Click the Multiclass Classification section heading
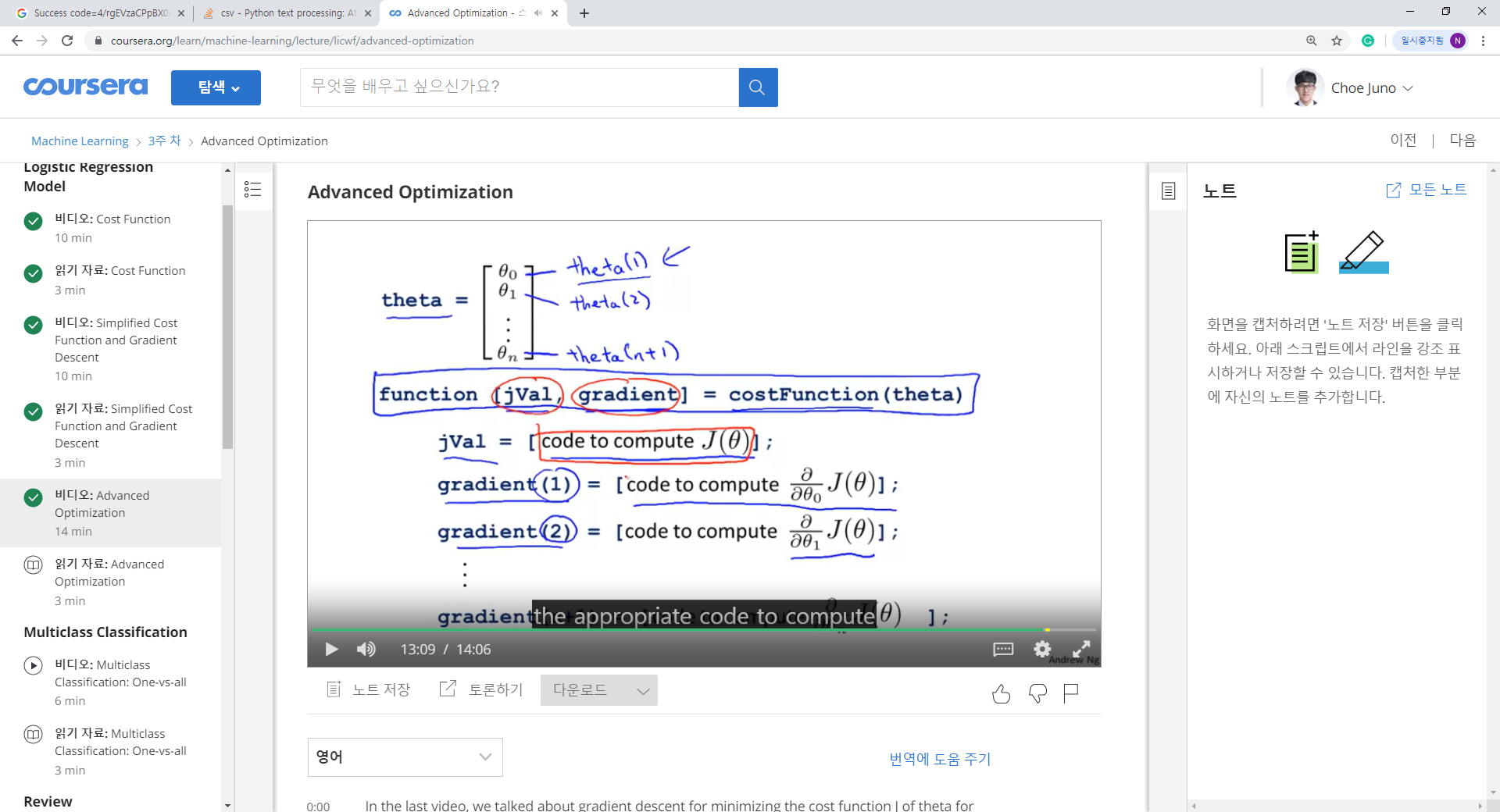The width and height of the screenshot is (1500, 812). click(105, 632)
